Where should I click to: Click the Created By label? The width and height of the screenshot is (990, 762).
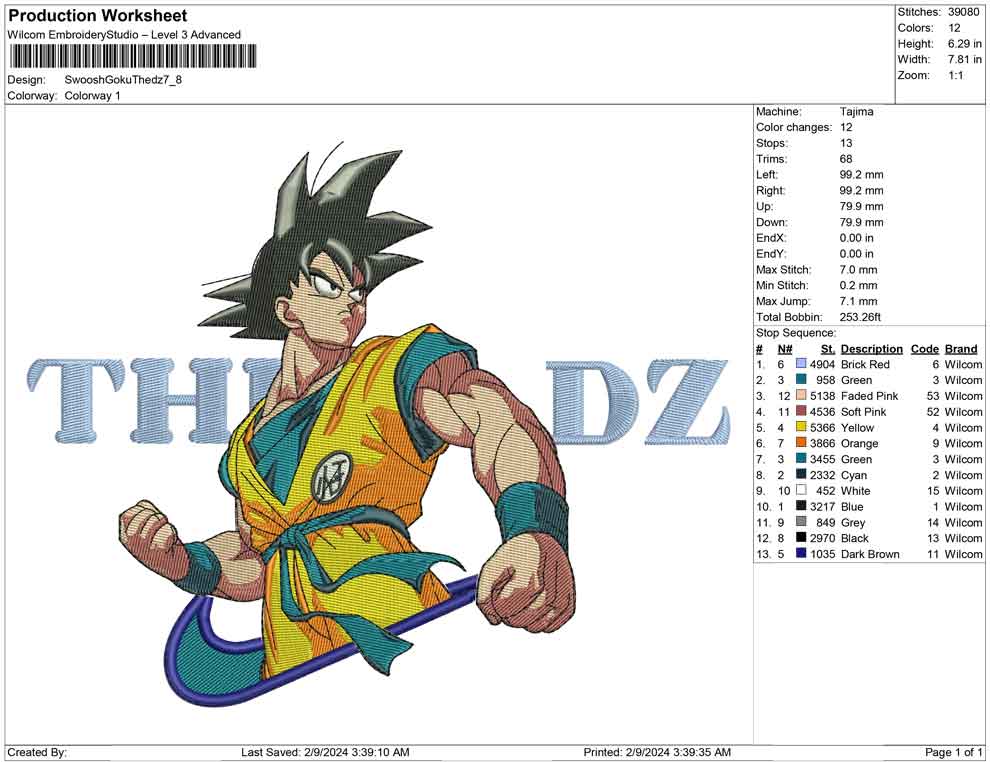tap(37, 752)
